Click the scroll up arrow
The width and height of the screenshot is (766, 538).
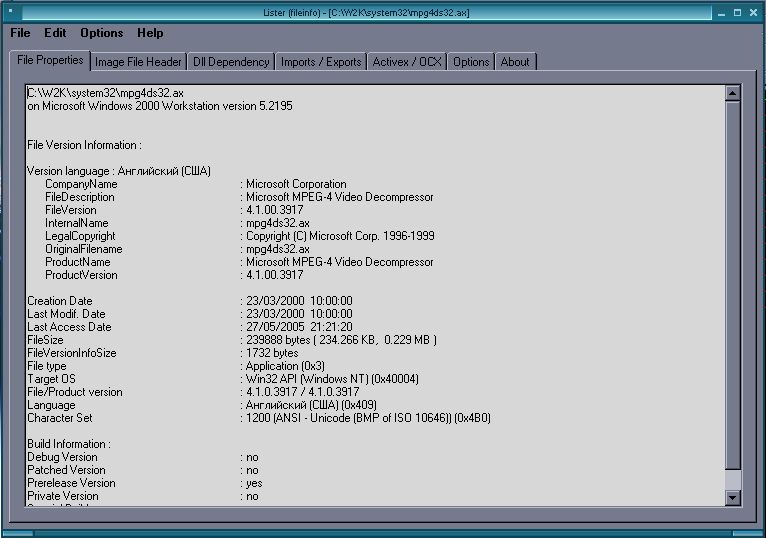click(x=732, y=93)
